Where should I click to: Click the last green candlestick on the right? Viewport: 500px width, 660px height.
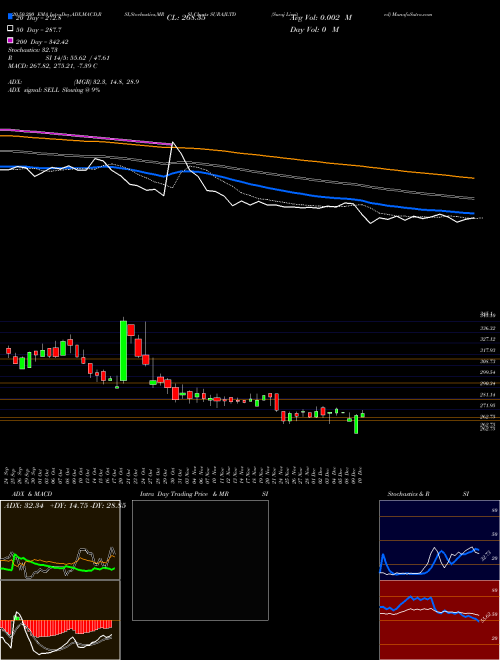[x=363, y=415]
